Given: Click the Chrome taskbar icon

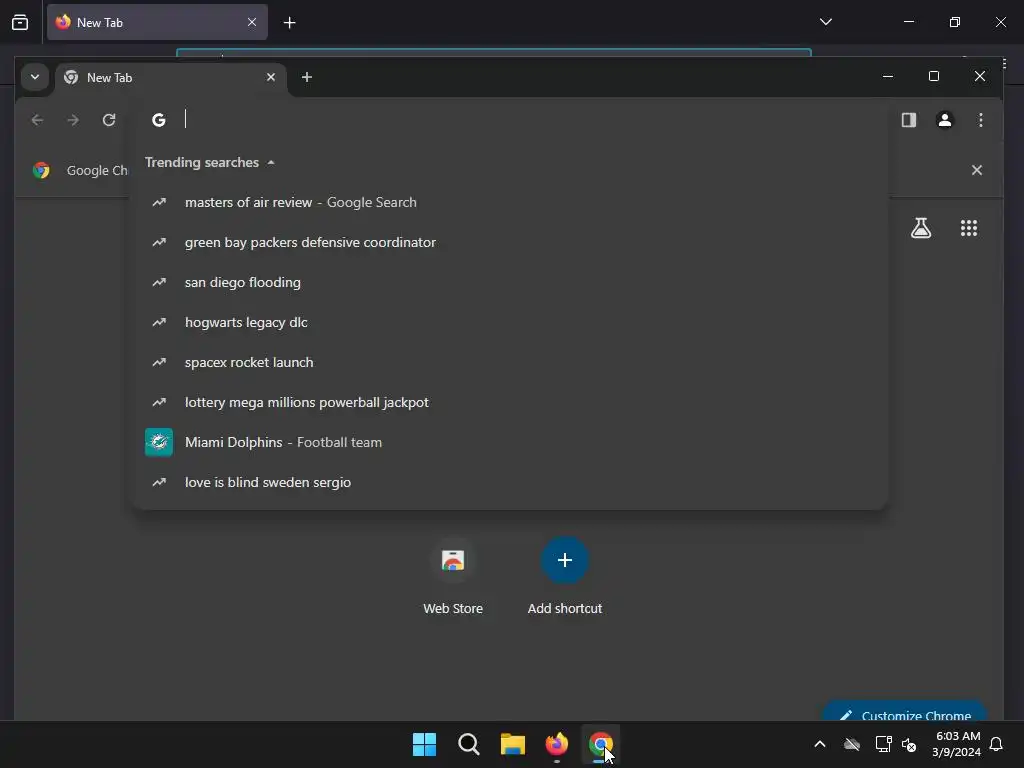Looking at the screenshot, I should [600, 744].
